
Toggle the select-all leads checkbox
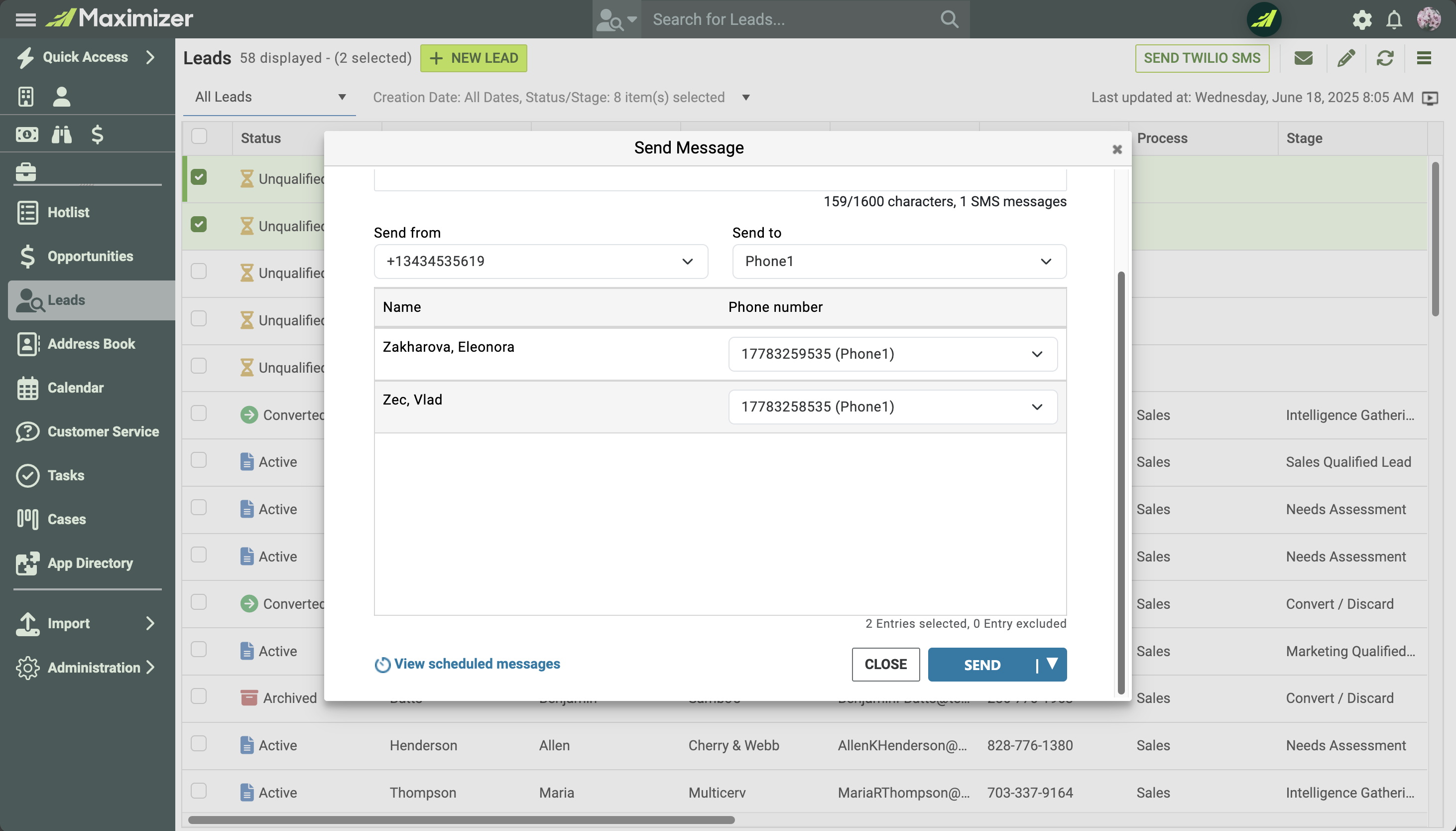coord(199,137)
